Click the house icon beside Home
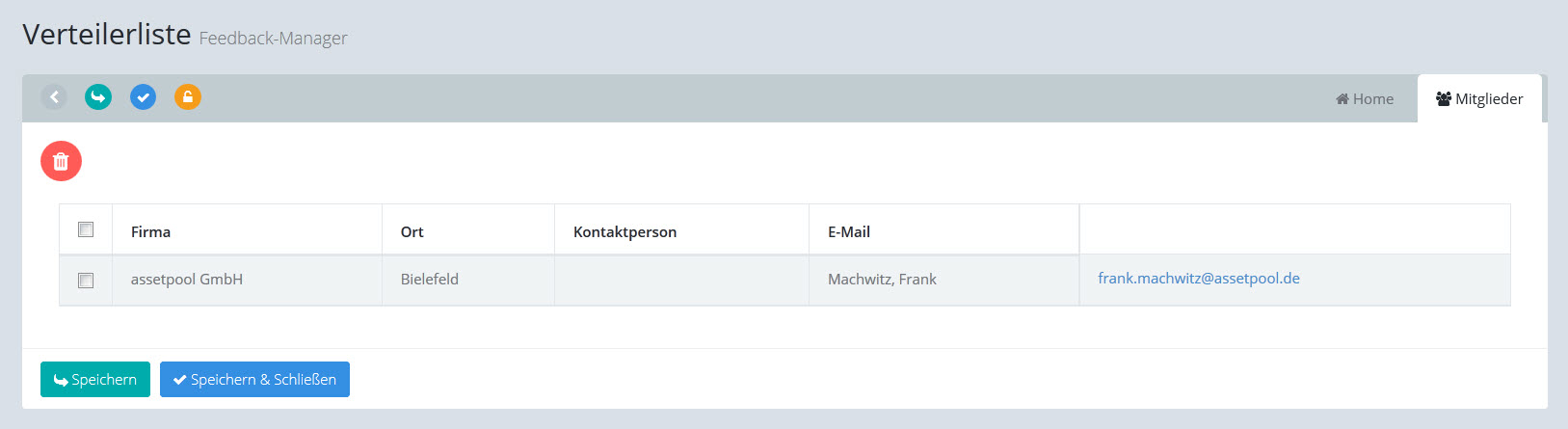1568x429 pixels. [1342, 99]
